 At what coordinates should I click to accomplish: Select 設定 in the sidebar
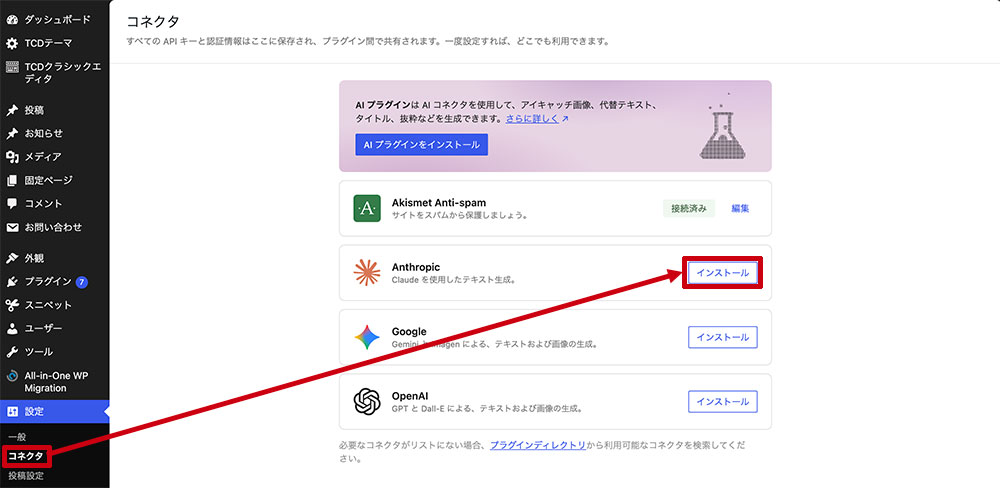coord(54,411)
